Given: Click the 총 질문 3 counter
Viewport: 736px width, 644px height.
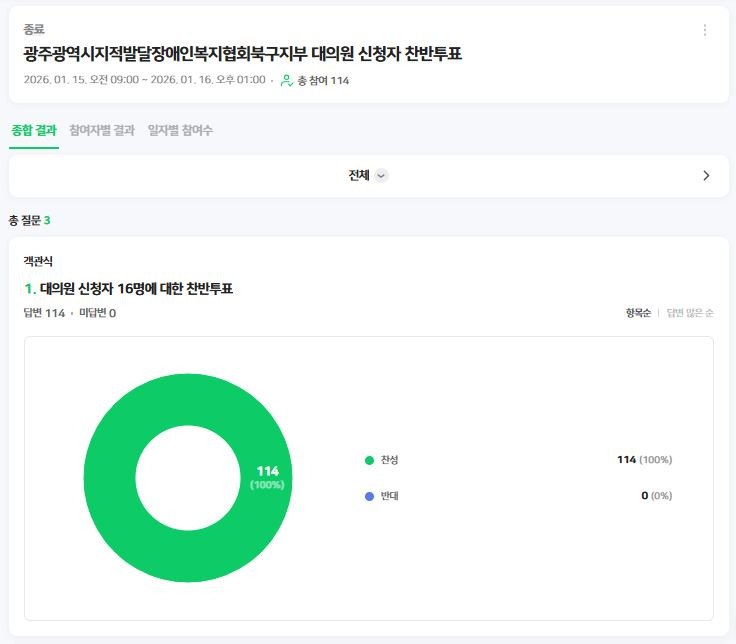Looking at the screenshot, I should coord(29,220).
